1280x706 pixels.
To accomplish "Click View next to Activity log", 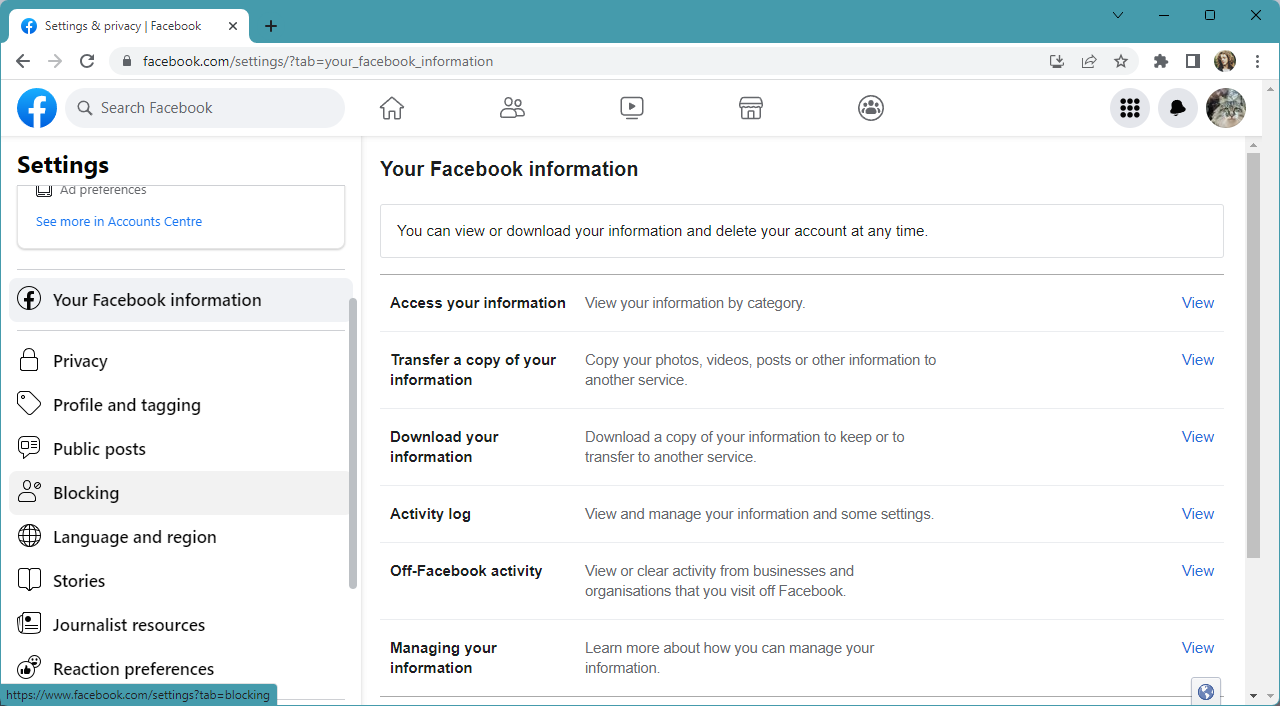I will point(1197,513).
